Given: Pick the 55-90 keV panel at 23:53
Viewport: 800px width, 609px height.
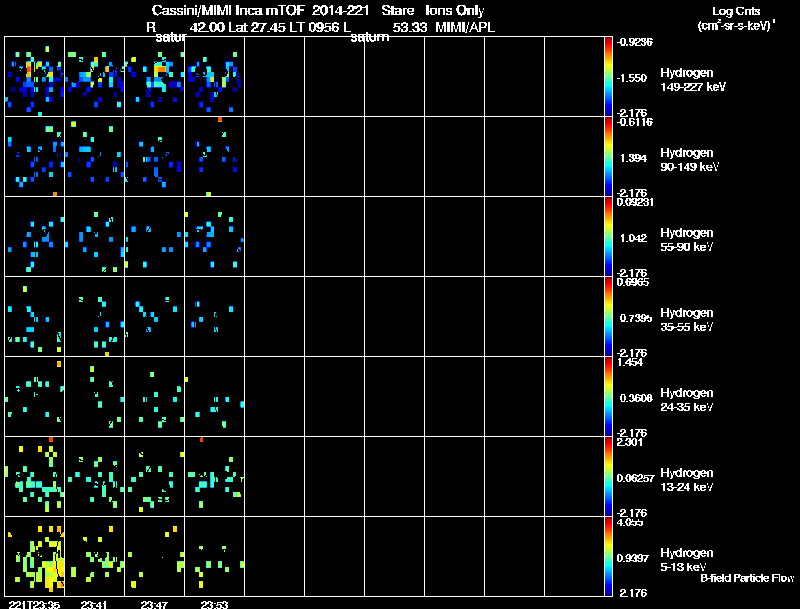Looking at the screenshot, I should pos(214,237).
